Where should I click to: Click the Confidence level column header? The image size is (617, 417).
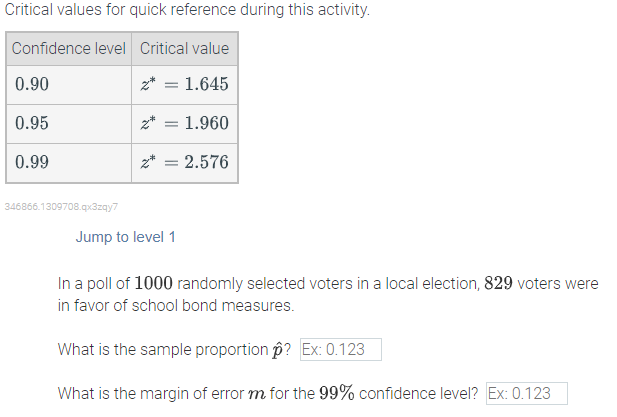tap(69, 49)
